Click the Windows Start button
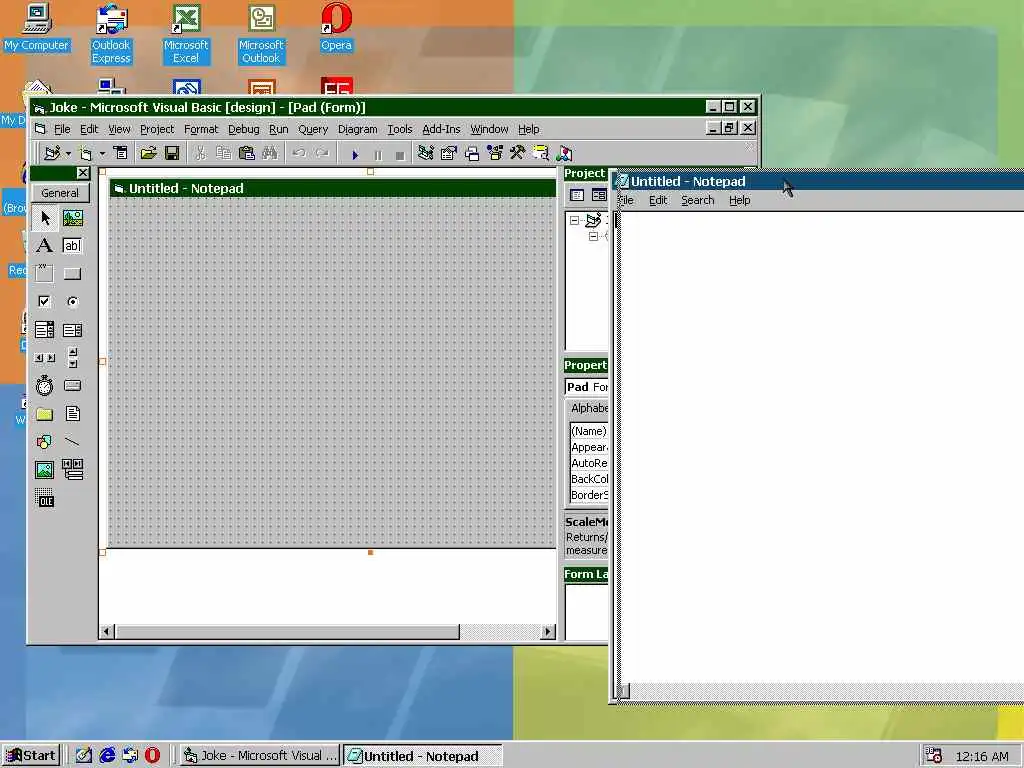This screenshot has width=1024, height=768. [31, 756]
